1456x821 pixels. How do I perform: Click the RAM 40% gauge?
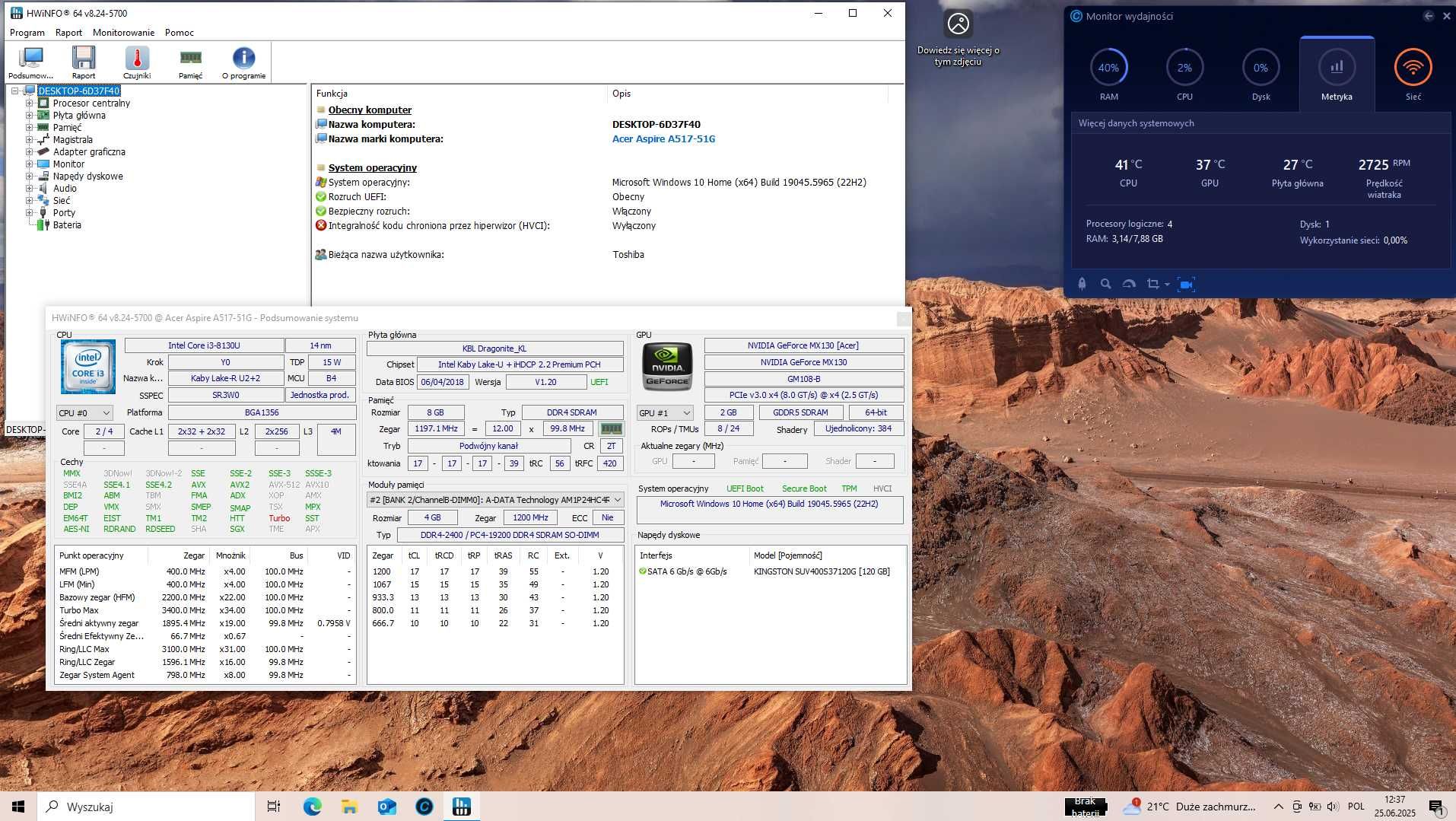[x=1108, y=68]
